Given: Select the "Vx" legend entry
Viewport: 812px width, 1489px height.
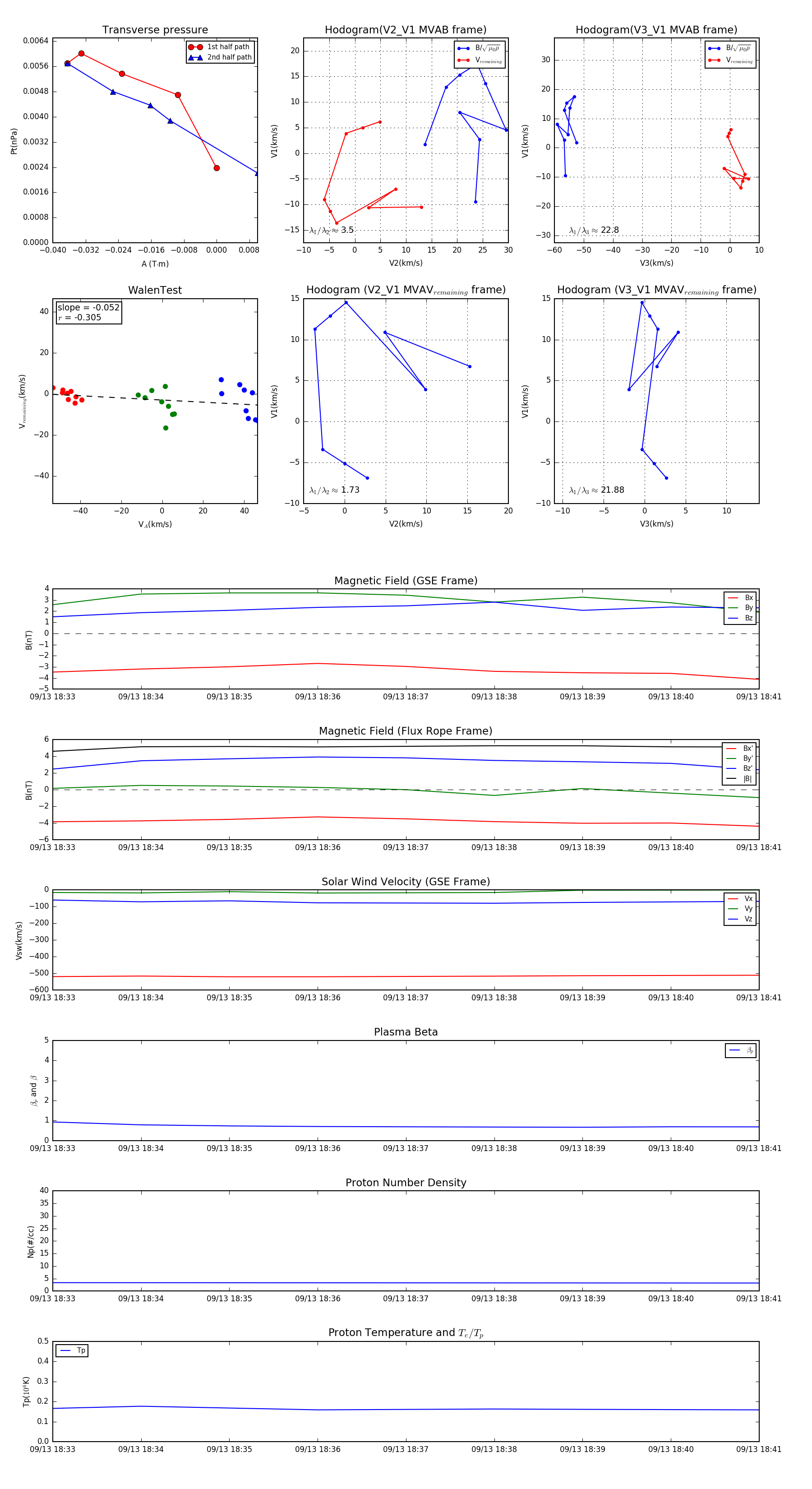Looking at the screenshot, I should [x=740, y=898].
